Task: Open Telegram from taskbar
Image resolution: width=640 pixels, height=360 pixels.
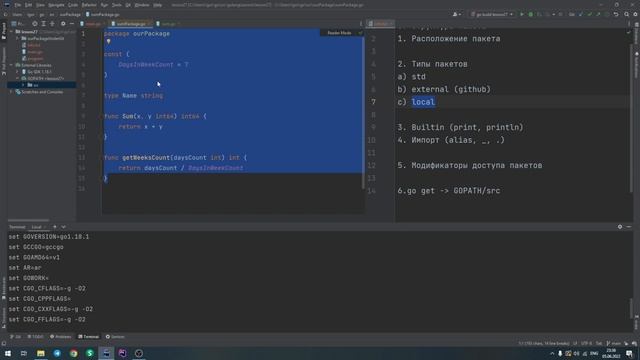Action: coord(57,353)
